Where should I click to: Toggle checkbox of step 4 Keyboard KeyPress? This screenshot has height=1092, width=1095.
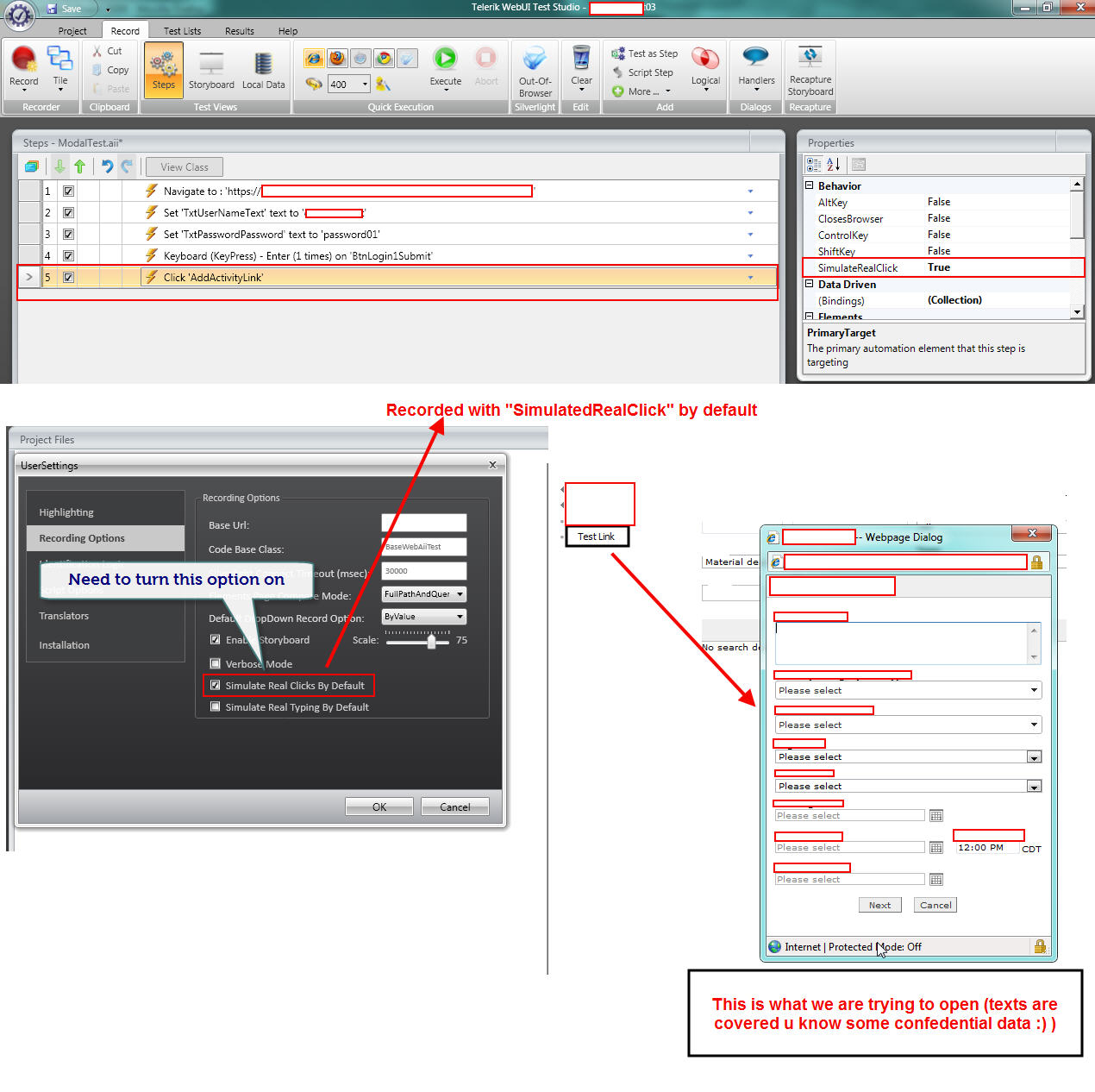click(x=68, y=256)
